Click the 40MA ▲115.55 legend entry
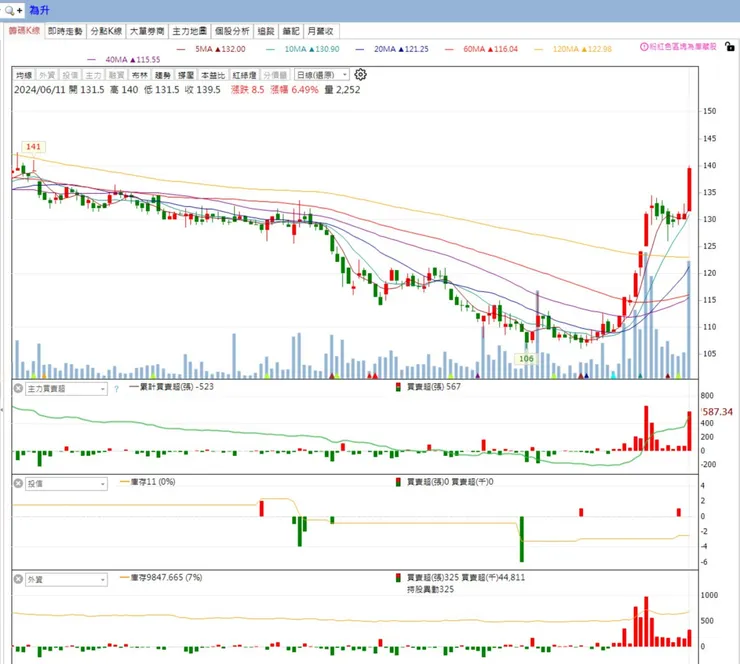This screenshot has height=664, width=740. coord(124,59)
